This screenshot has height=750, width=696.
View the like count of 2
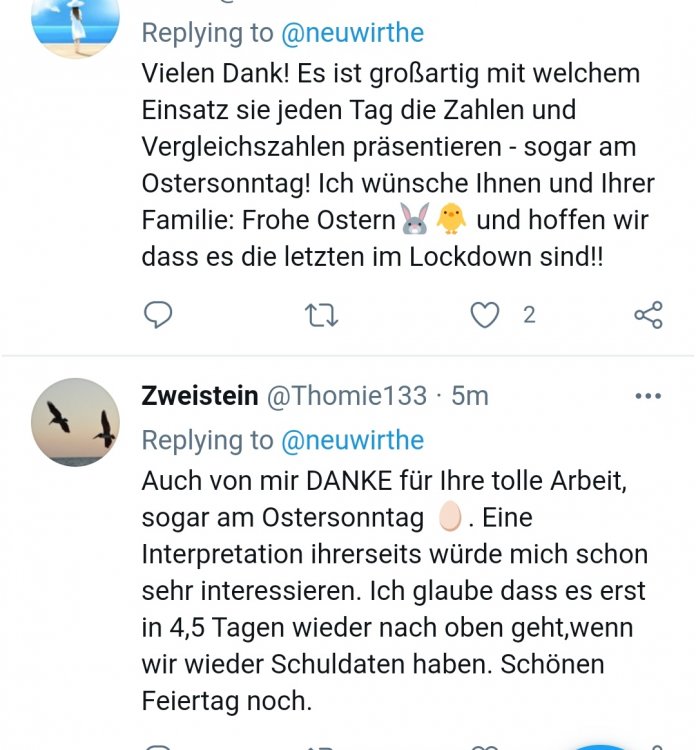pos(529,315)
